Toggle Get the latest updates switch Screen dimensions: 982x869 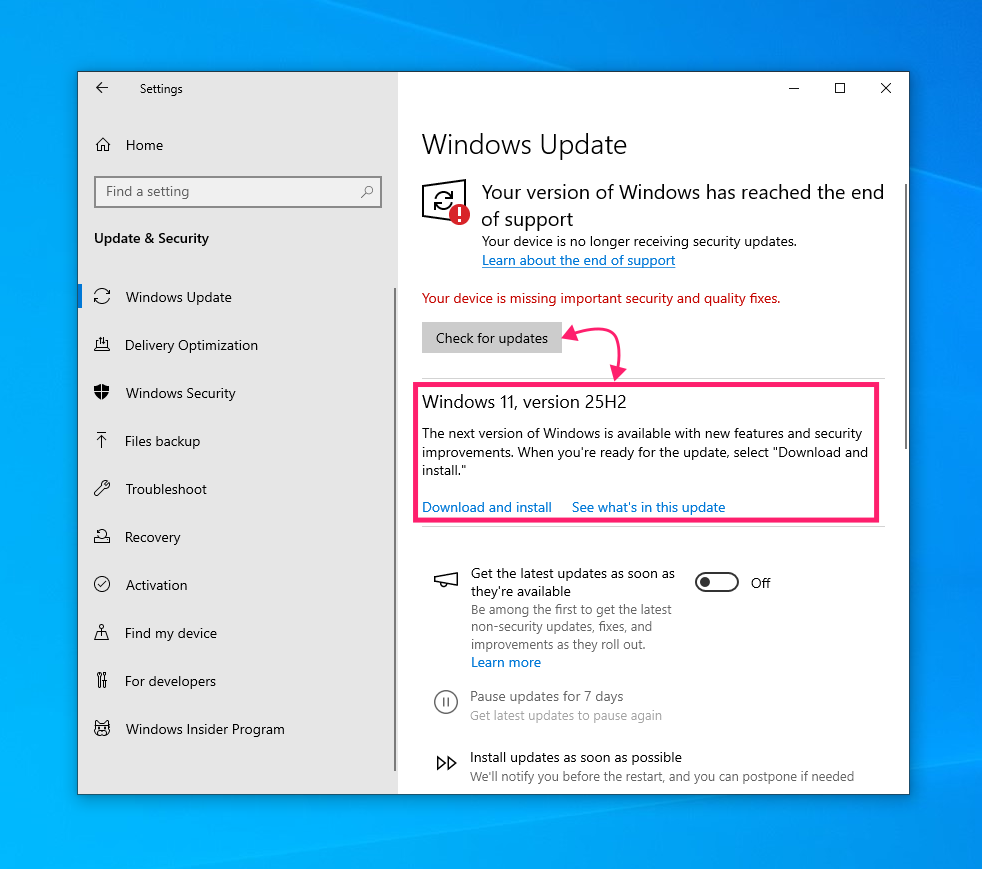(x=716, y=583)
